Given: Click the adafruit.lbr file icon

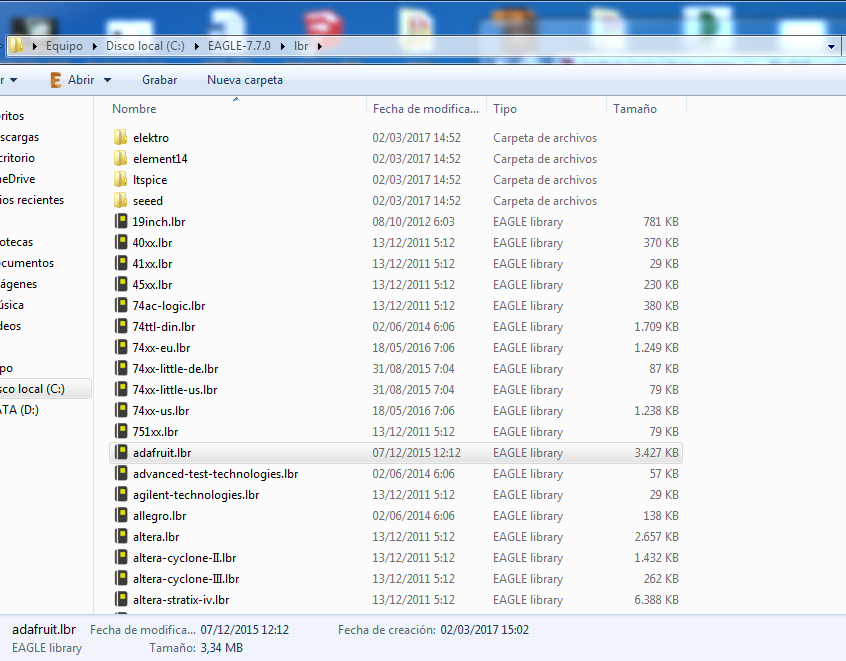Looking at the screenshot, I should coord(121,453).
